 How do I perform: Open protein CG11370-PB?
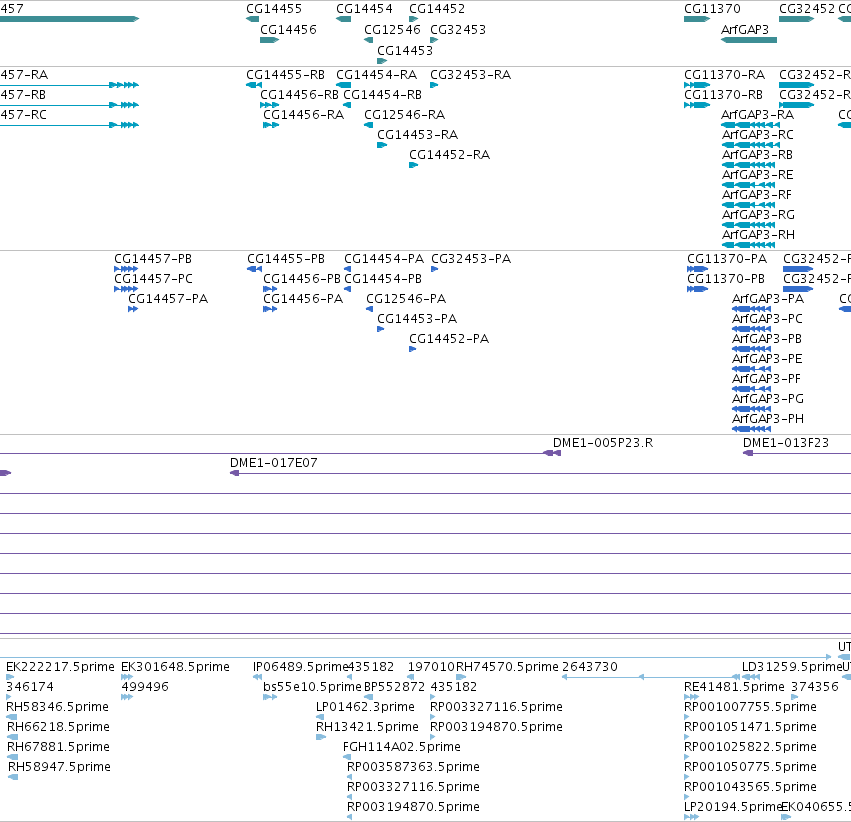pyautogui.click(x=726, y=279)
